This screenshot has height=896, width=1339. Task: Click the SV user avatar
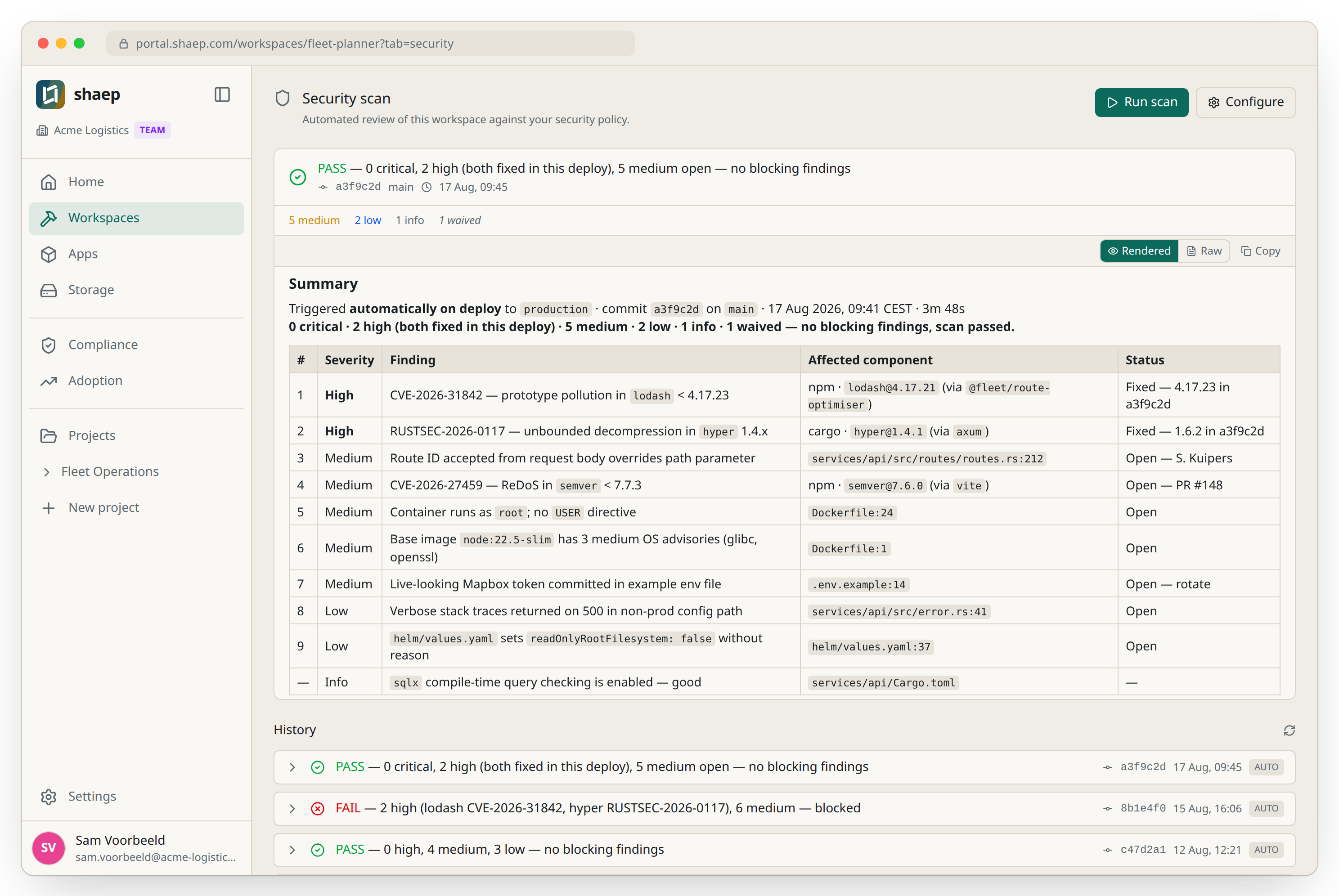[x=49, y=847]
